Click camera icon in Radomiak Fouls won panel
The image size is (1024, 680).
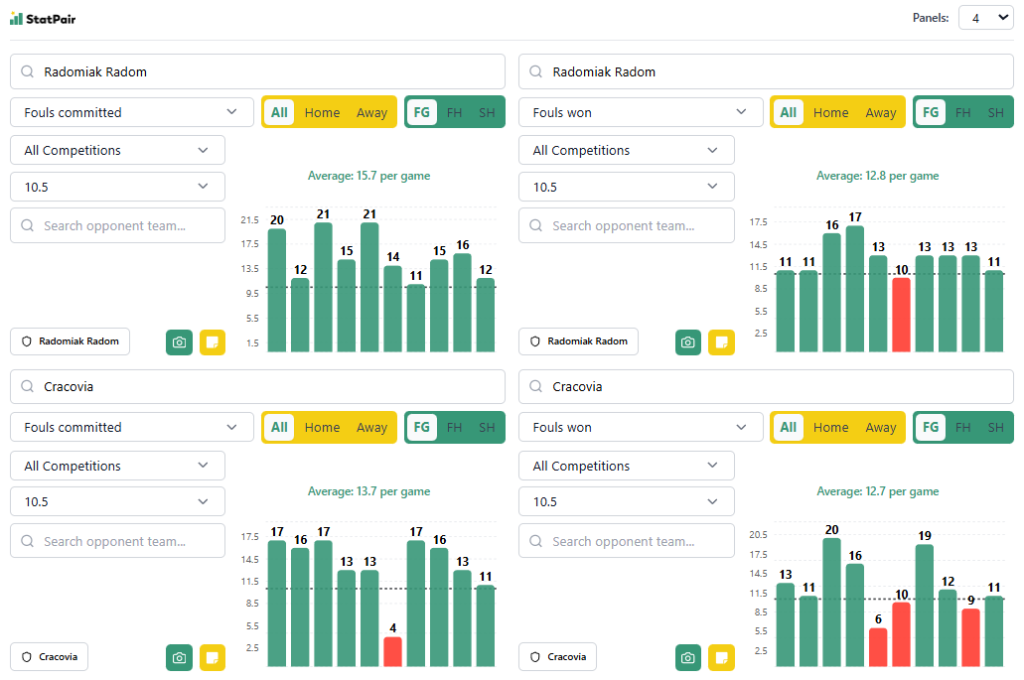pyautogui.click(x=688, y=342)
